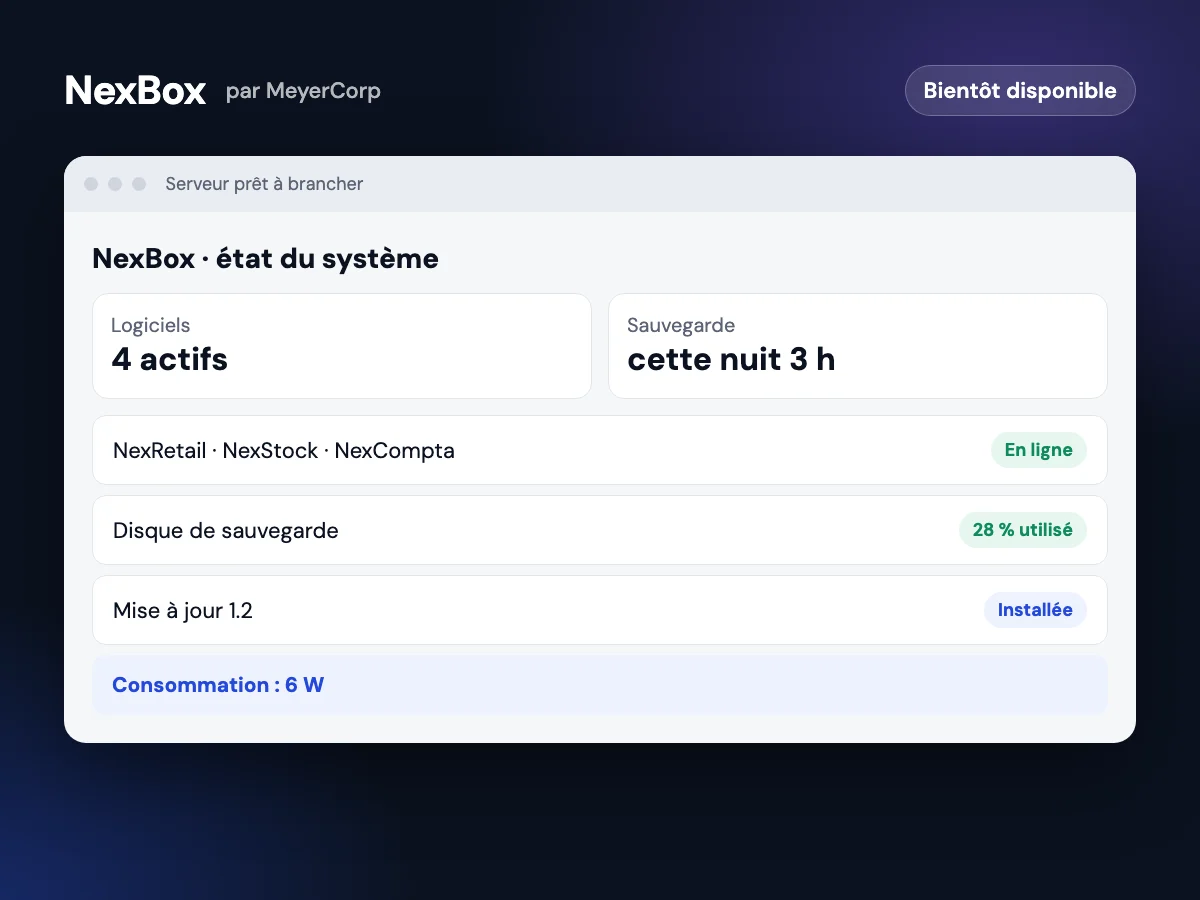This screenshot has height=900, width=1200.
Task: Click the "Consommation : 6 W" banner
Action: pyautogui.click(x=600, y=685)
